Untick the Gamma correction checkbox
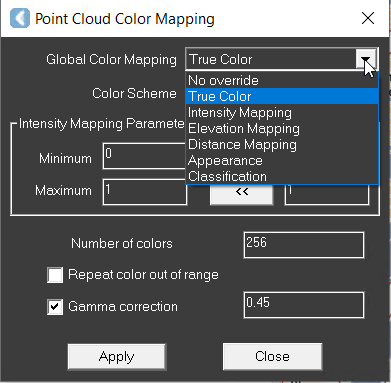This screenshot has width=391, height=383. pos(55,307)
